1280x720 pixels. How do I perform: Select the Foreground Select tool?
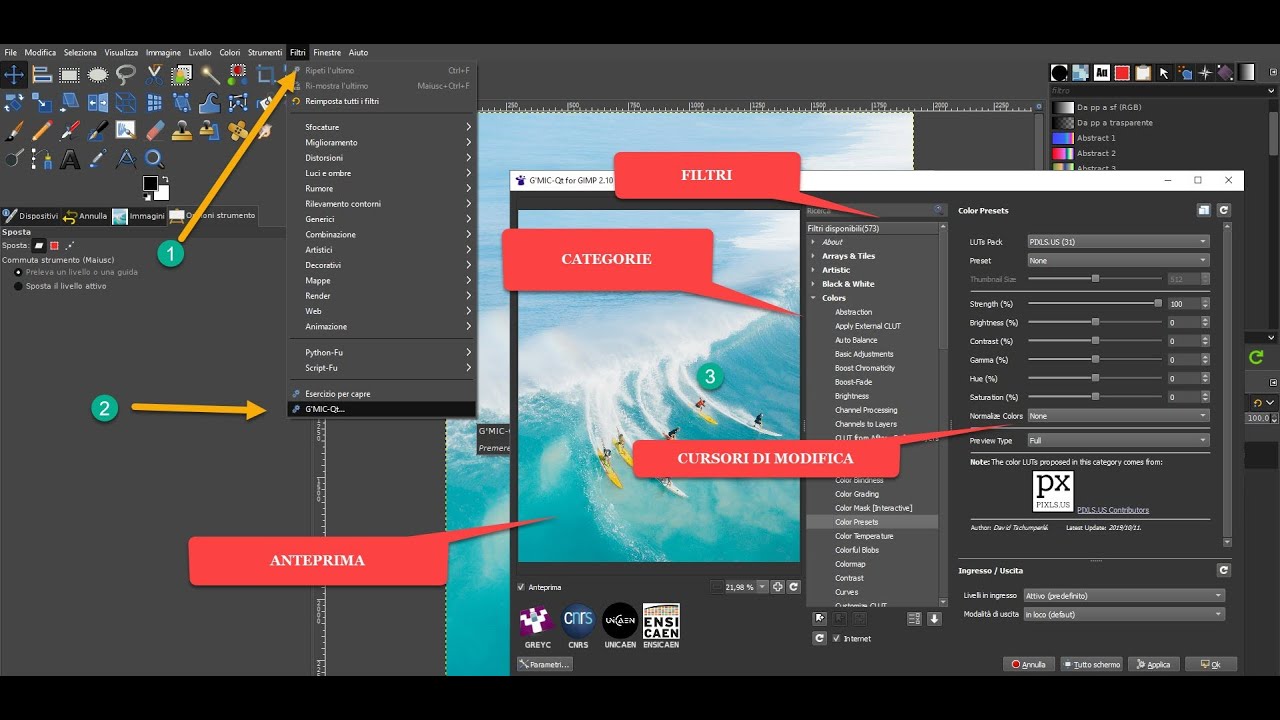pyautogui.click(x=181, y=74)
